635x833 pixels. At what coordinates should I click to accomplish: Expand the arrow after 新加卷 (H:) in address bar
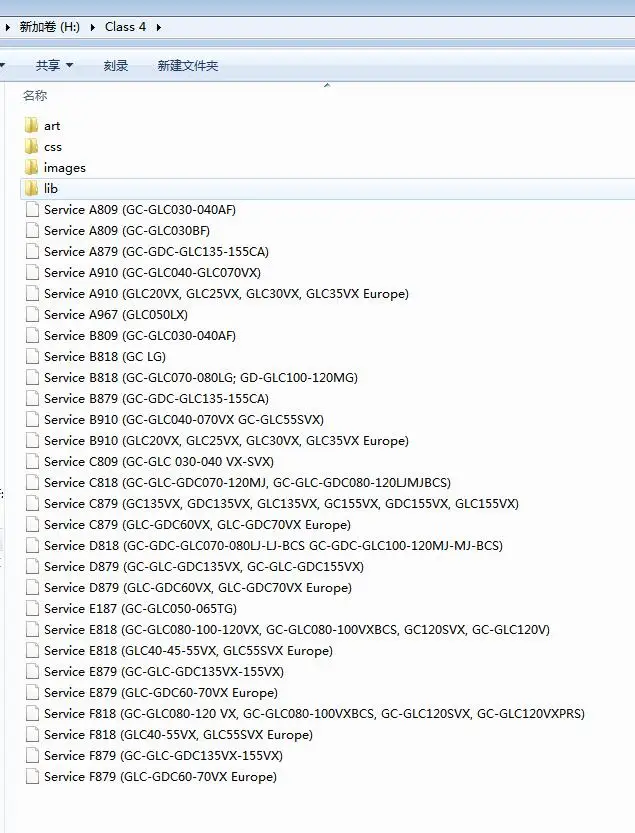point(92,27)
